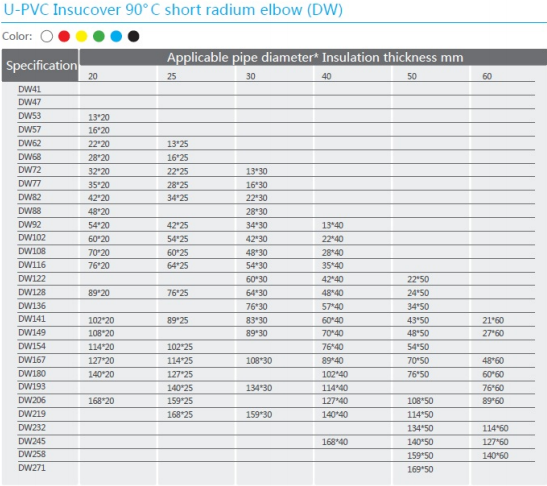Click the cell '35*20'

(x=99, y=185)
